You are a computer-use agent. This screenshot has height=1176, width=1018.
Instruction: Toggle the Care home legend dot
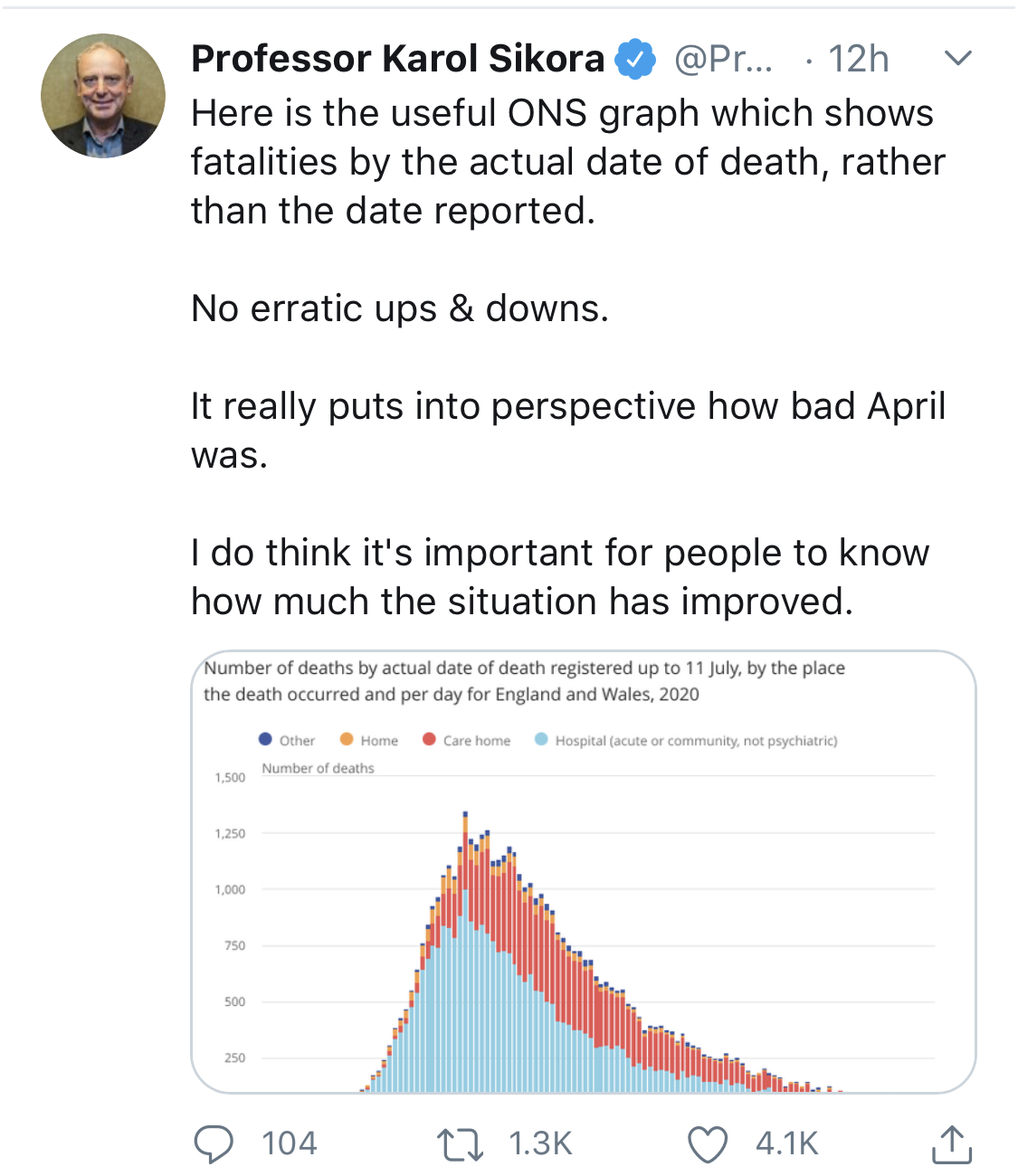(430, 739)
